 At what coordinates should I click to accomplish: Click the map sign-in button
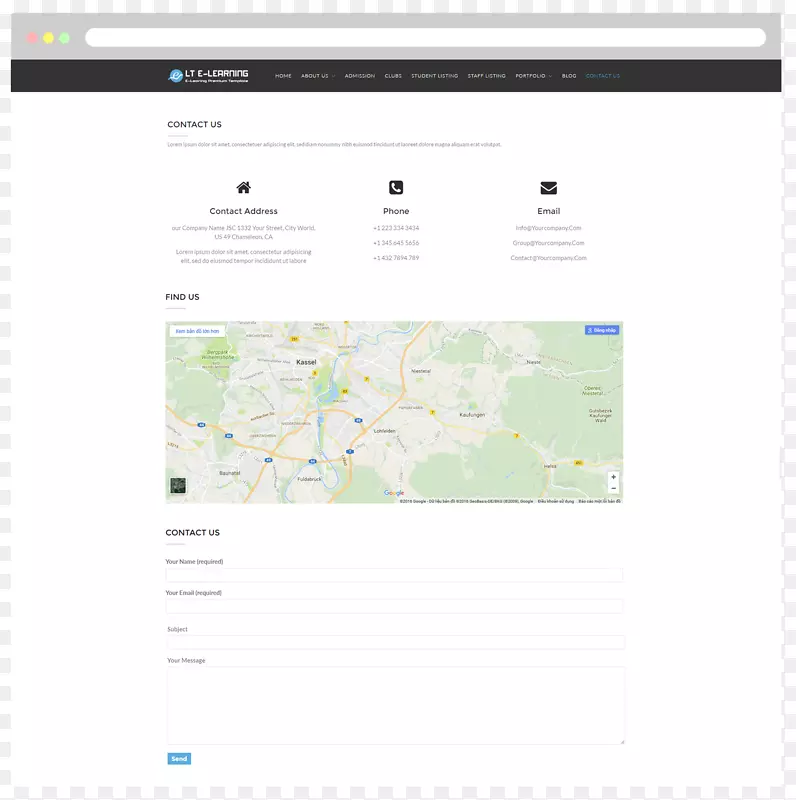tap(602, 330)
